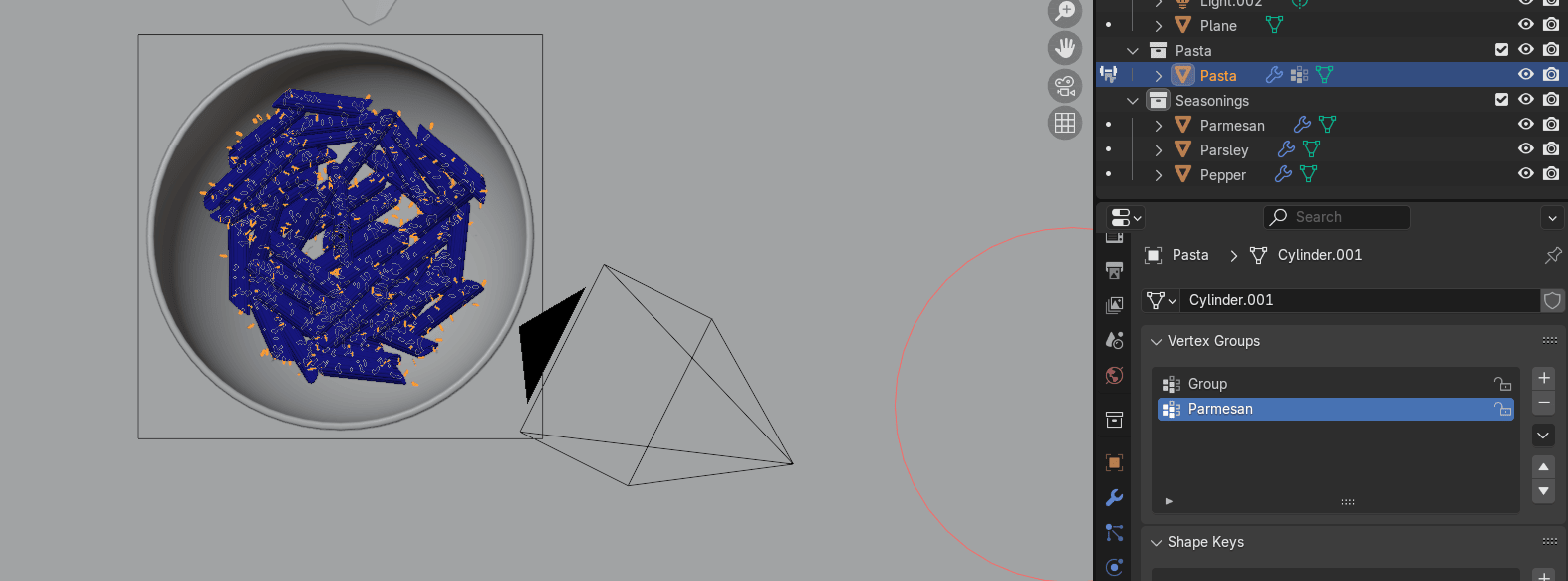Uncheck the Seasonings collection checkbox
1568x581 pixels.
point(1501,100)
